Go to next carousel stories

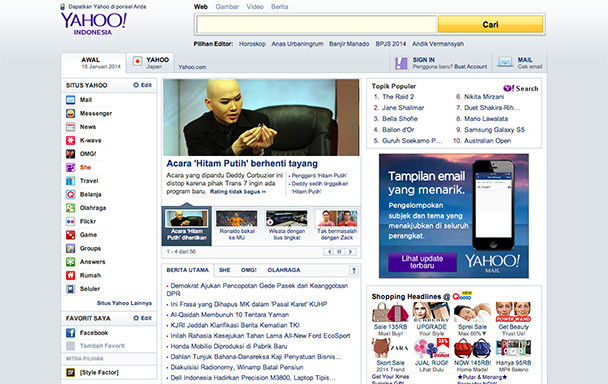pos(350,252)
